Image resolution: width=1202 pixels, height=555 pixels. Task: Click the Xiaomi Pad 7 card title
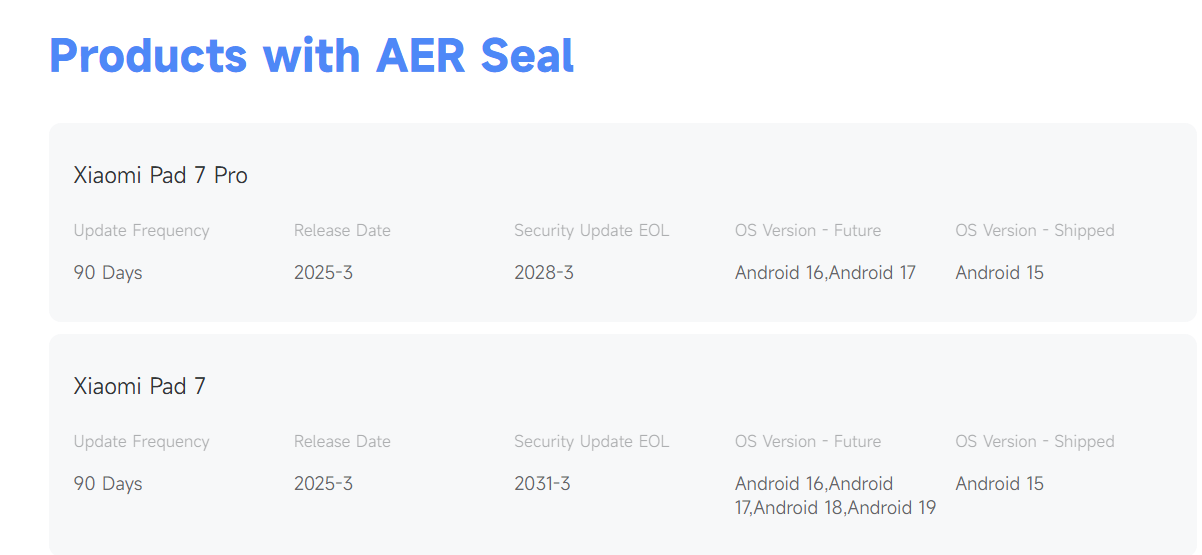139,386
